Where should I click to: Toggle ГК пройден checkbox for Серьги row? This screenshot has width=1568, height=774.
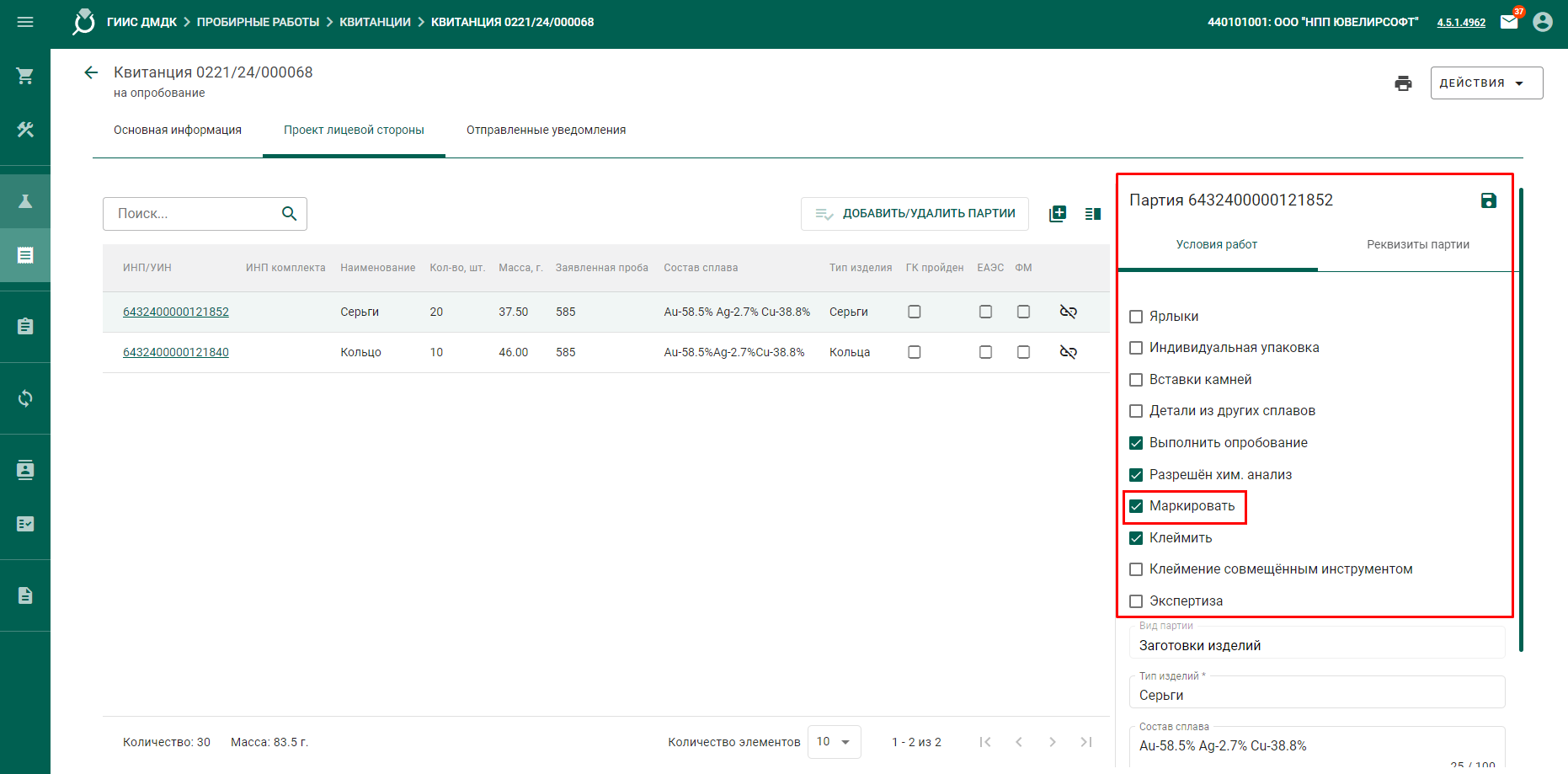[x=915, y=312]
